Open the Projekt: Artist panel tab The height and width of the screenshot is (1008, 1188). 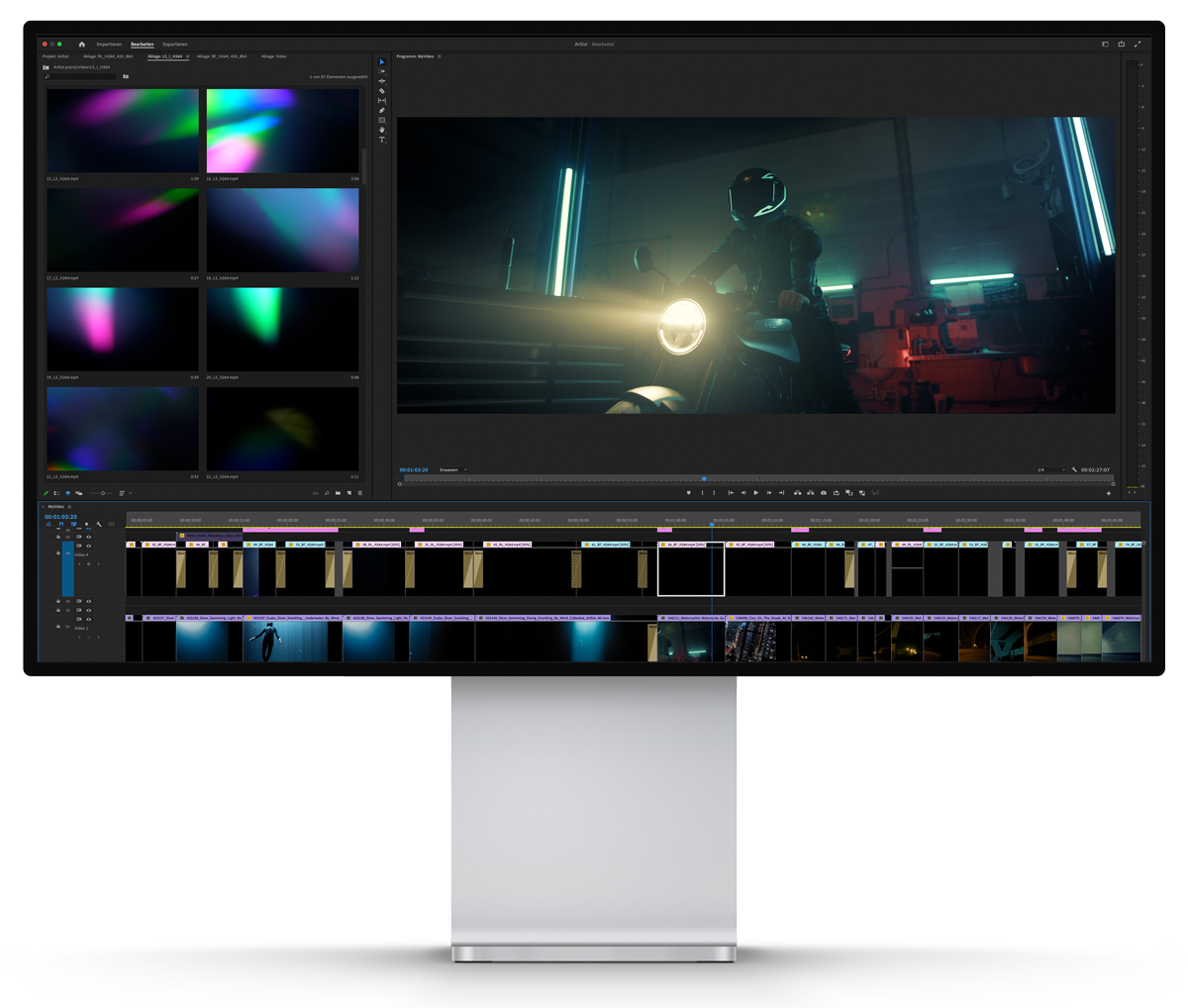click(55, 56)
